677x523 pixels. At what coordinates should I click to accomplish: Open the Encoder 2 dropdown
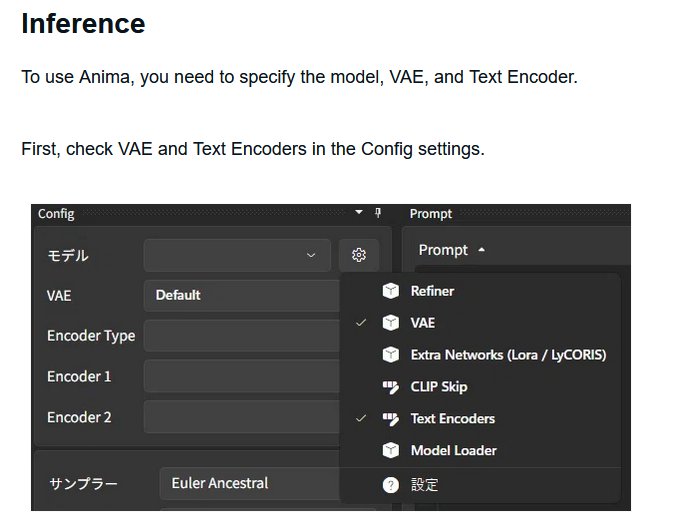(x=242, y=417)
